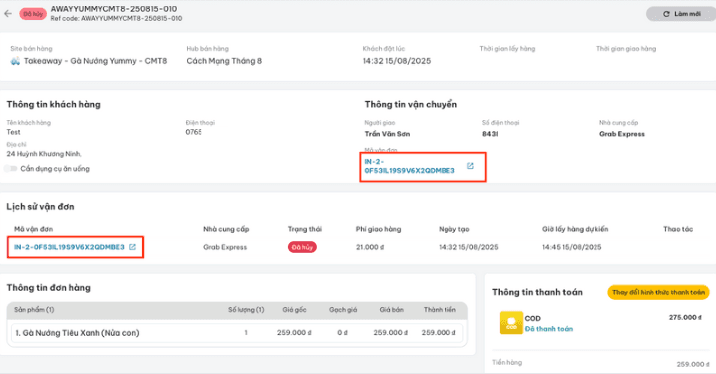Click the Đã hủy status badge in header
Image resolution: width=716 pixels, height=374 pixels.
33,14
